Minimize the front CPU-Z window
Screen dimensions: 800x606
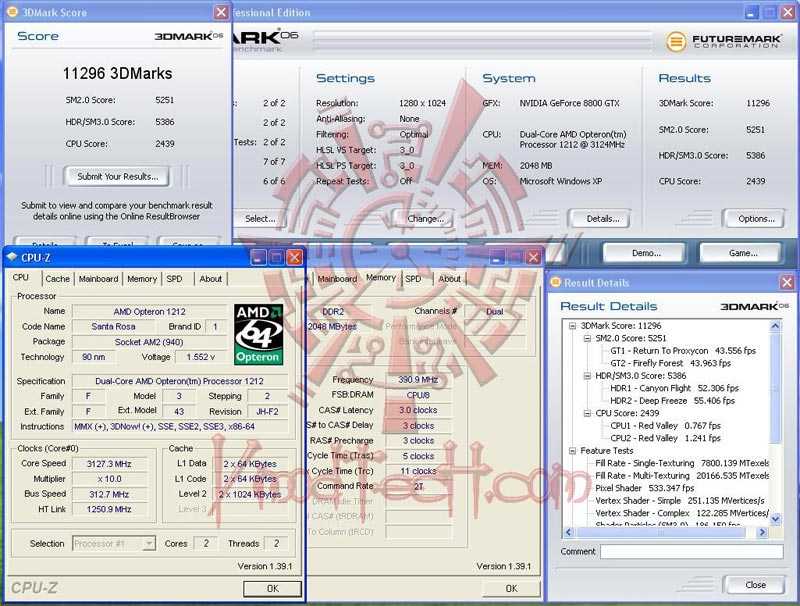(258, 258)
